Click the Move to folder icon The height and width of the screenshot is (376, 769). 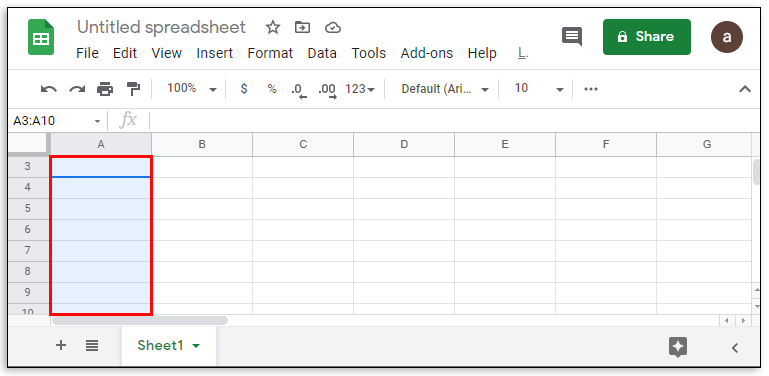[303, 27]
